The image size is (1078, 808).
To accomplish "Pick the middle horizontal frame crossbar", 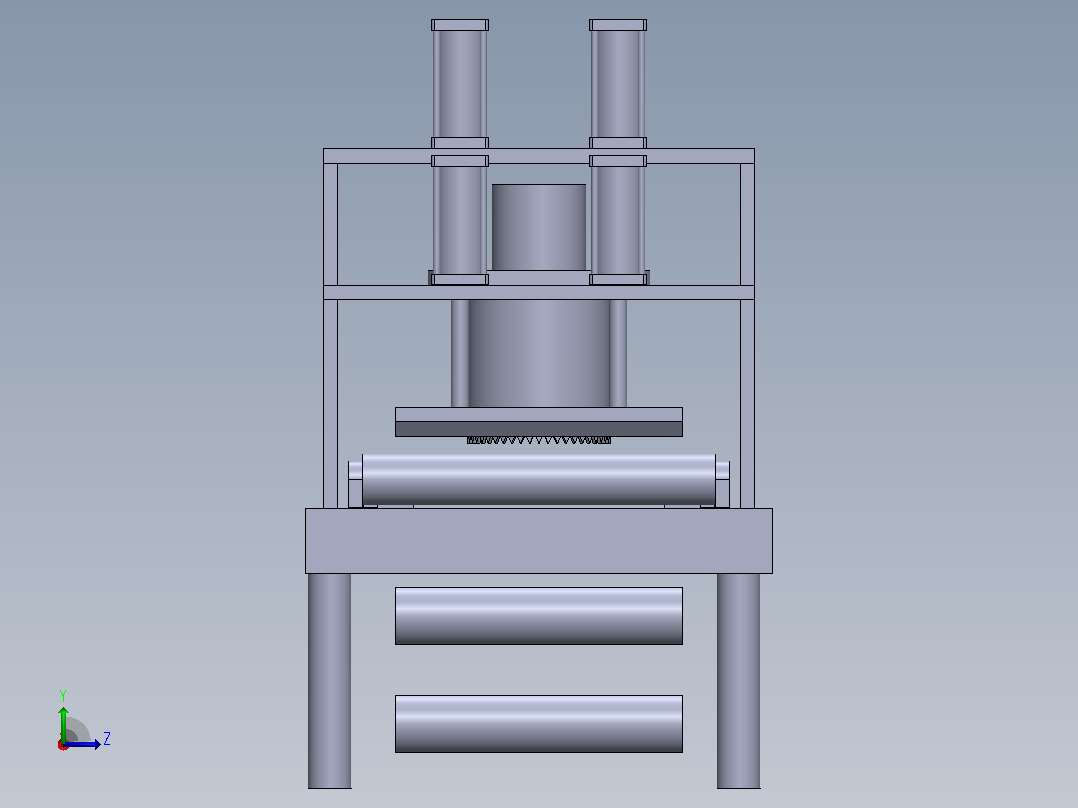I will pos(539,292).
